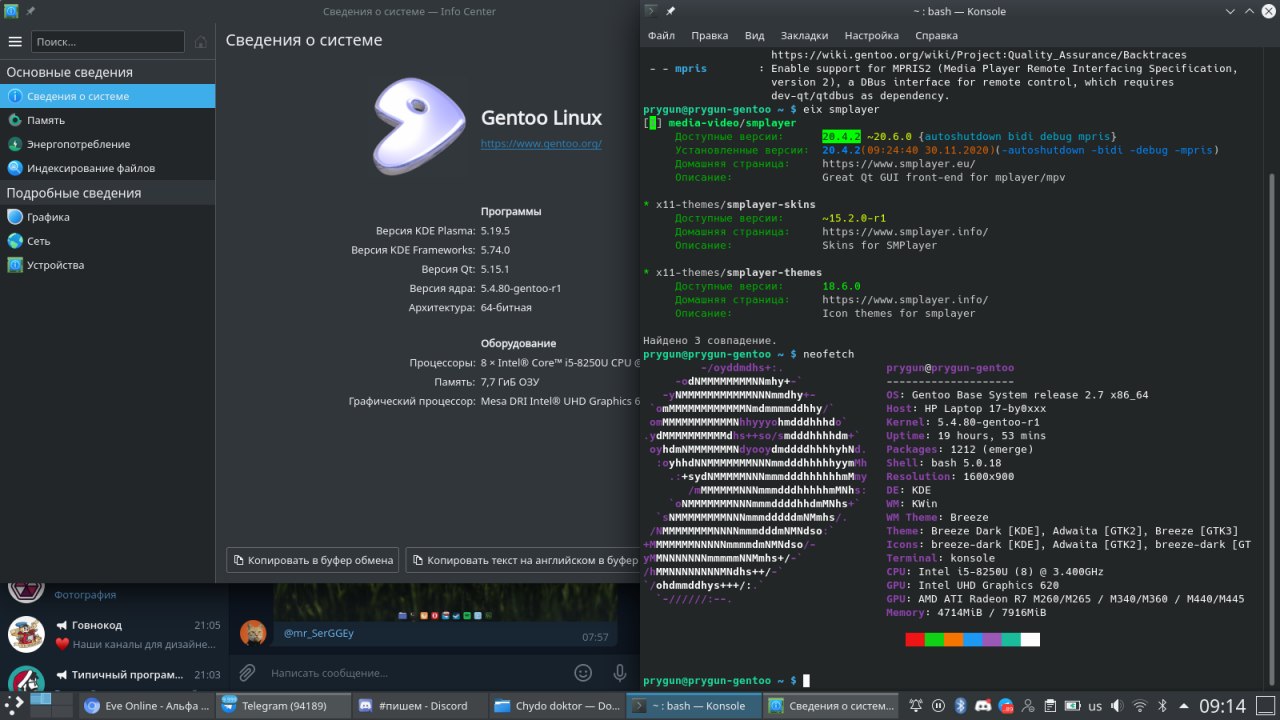Click Сведения о системе taskbar entry

[x=829, y=705]
